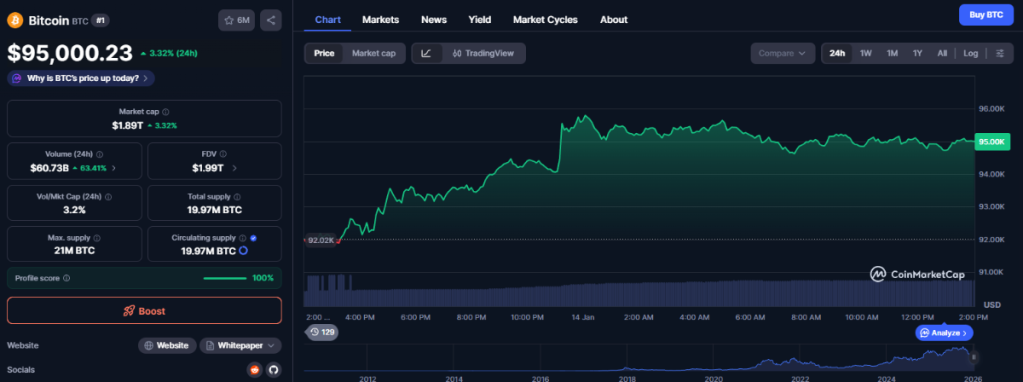The image size is (1023, 382).
Task: Click Vol/Mkt Cap info icon
Action: point(108,196)
